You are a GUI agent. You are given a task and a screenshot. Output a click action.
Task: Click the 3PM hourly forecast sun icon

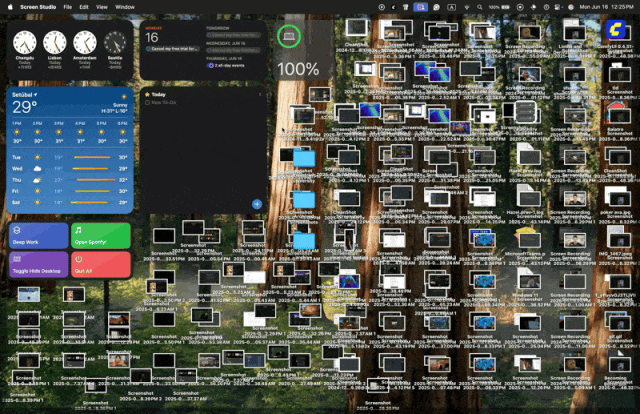click(59, 132)
